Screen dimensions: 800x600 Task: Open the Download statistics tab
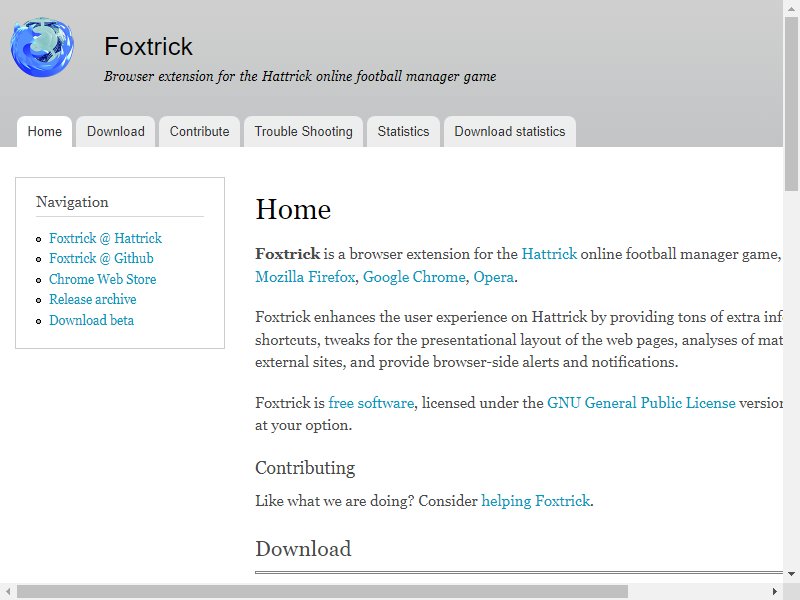[x=510, y=132]
